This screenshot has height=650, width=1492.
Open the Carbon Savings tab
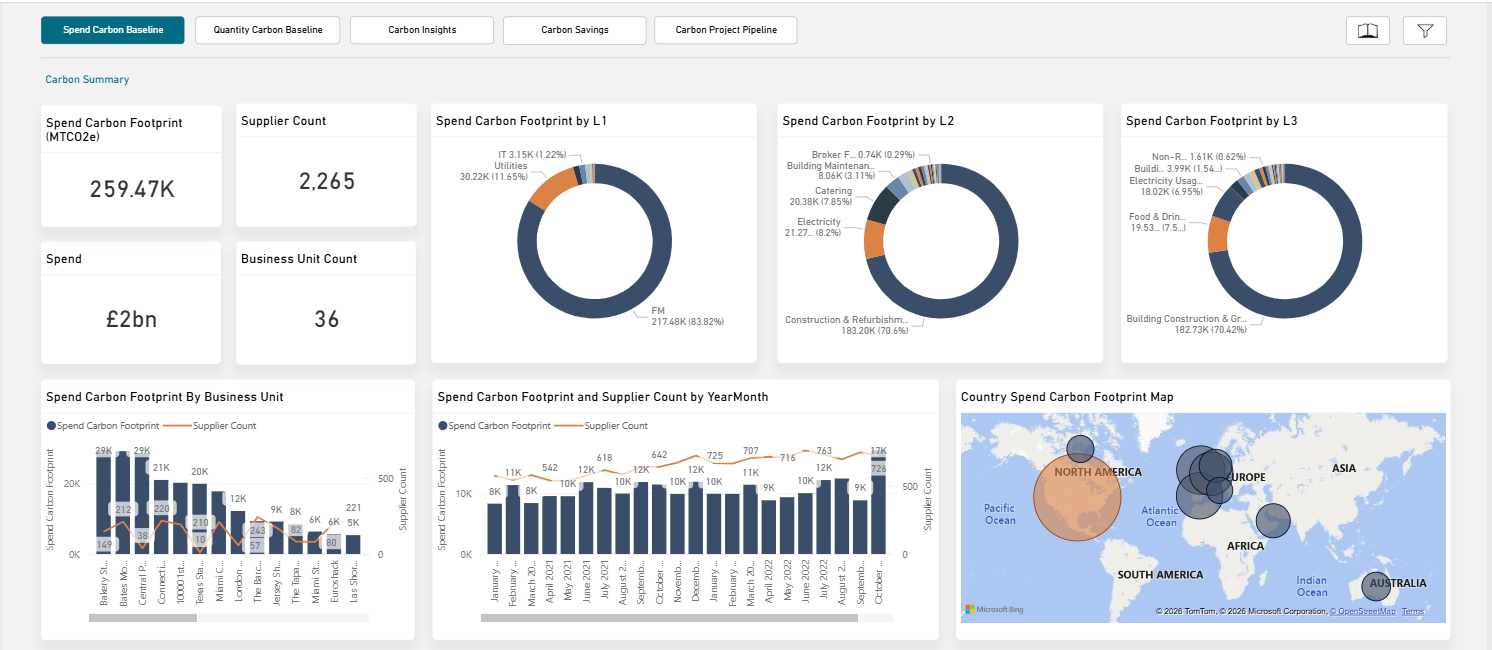(x=575, y=30)
